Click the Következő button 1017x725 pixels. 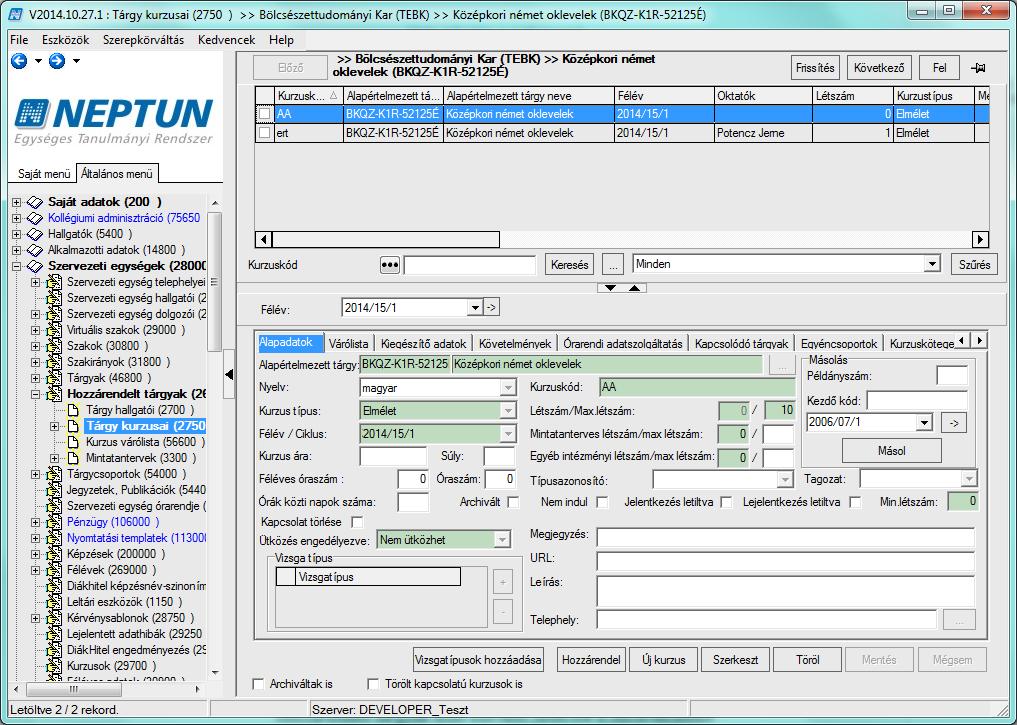[879, 68]
